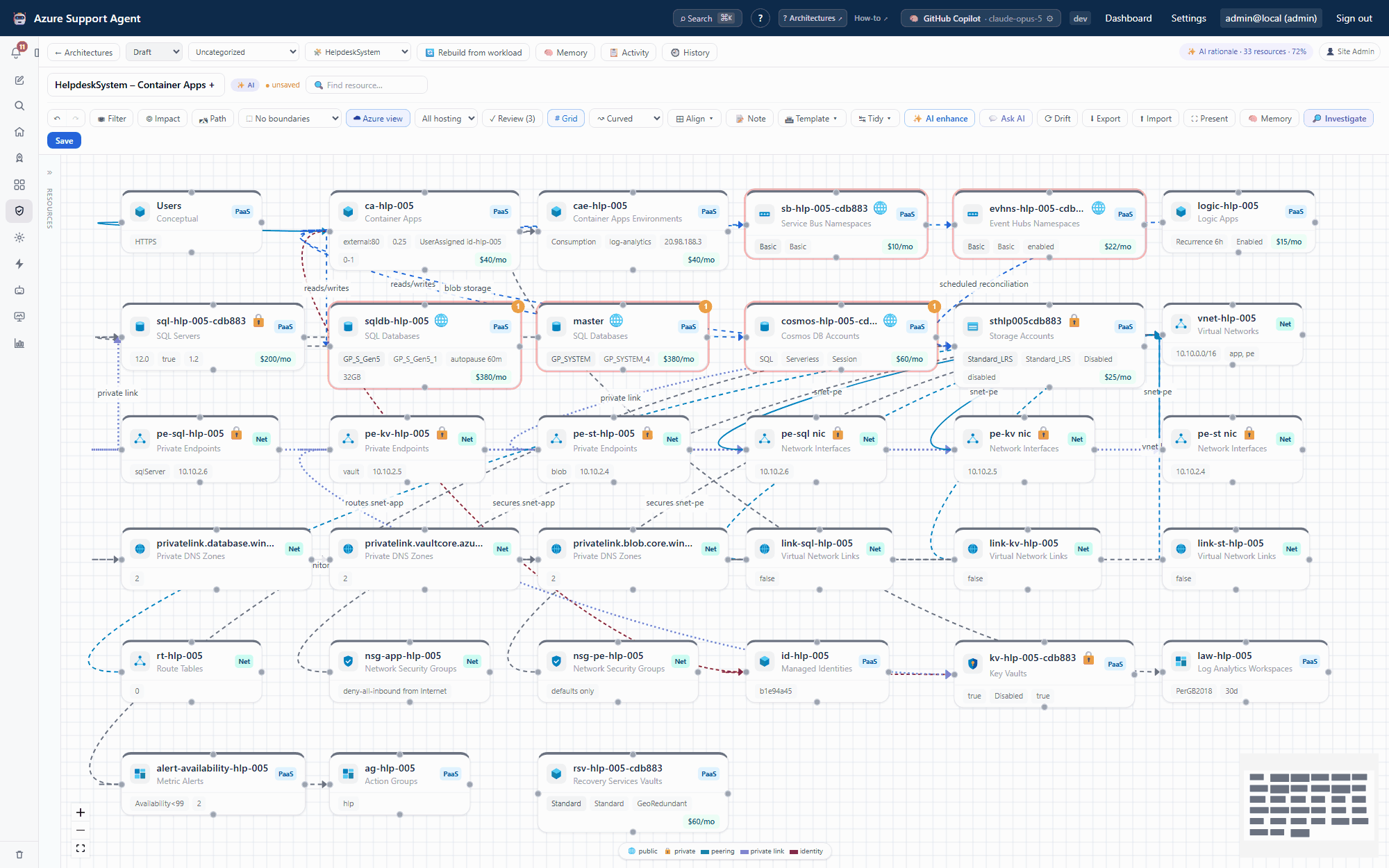The width and height of the screenshot is (1389, 868).
Task: Click the AI enhance button
Action: pyautogui.click(x=940, y=119)
